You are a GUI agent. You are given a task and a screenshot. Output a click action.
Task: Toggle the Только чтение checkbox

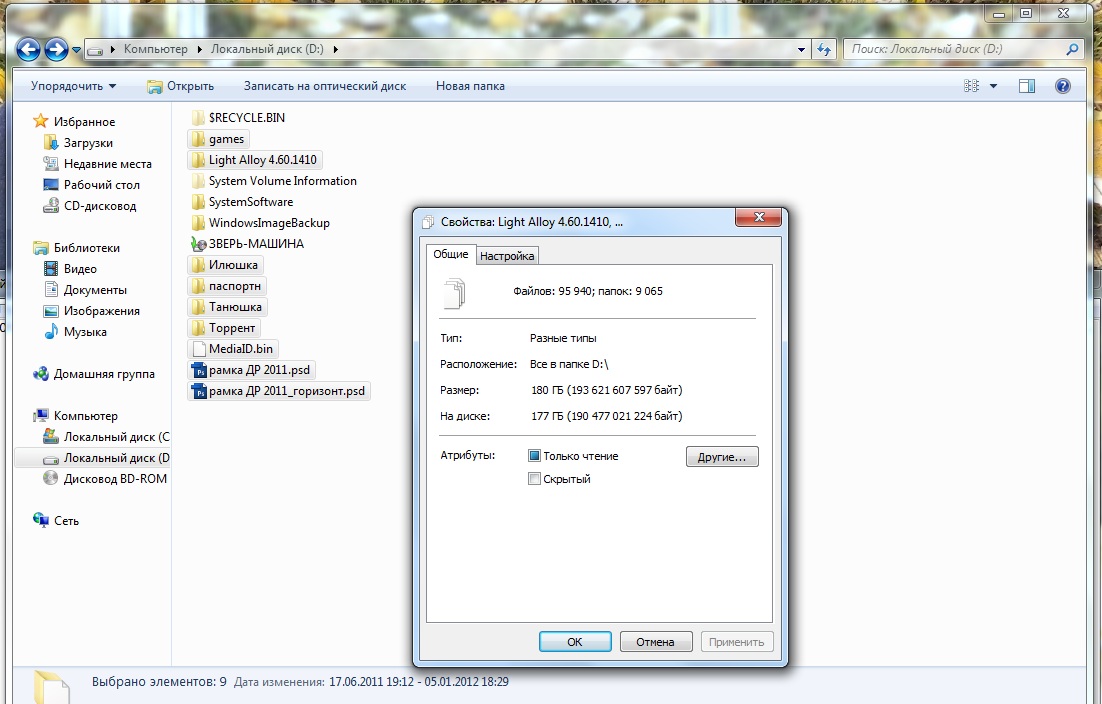534,456
